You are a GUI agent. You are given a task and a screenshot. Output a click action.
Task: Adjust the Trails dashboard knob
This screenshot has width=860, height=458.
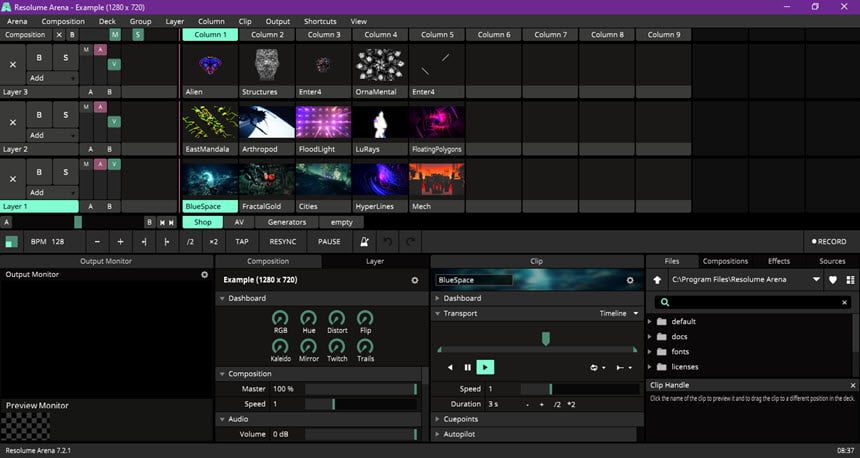(x=365, y=347)
